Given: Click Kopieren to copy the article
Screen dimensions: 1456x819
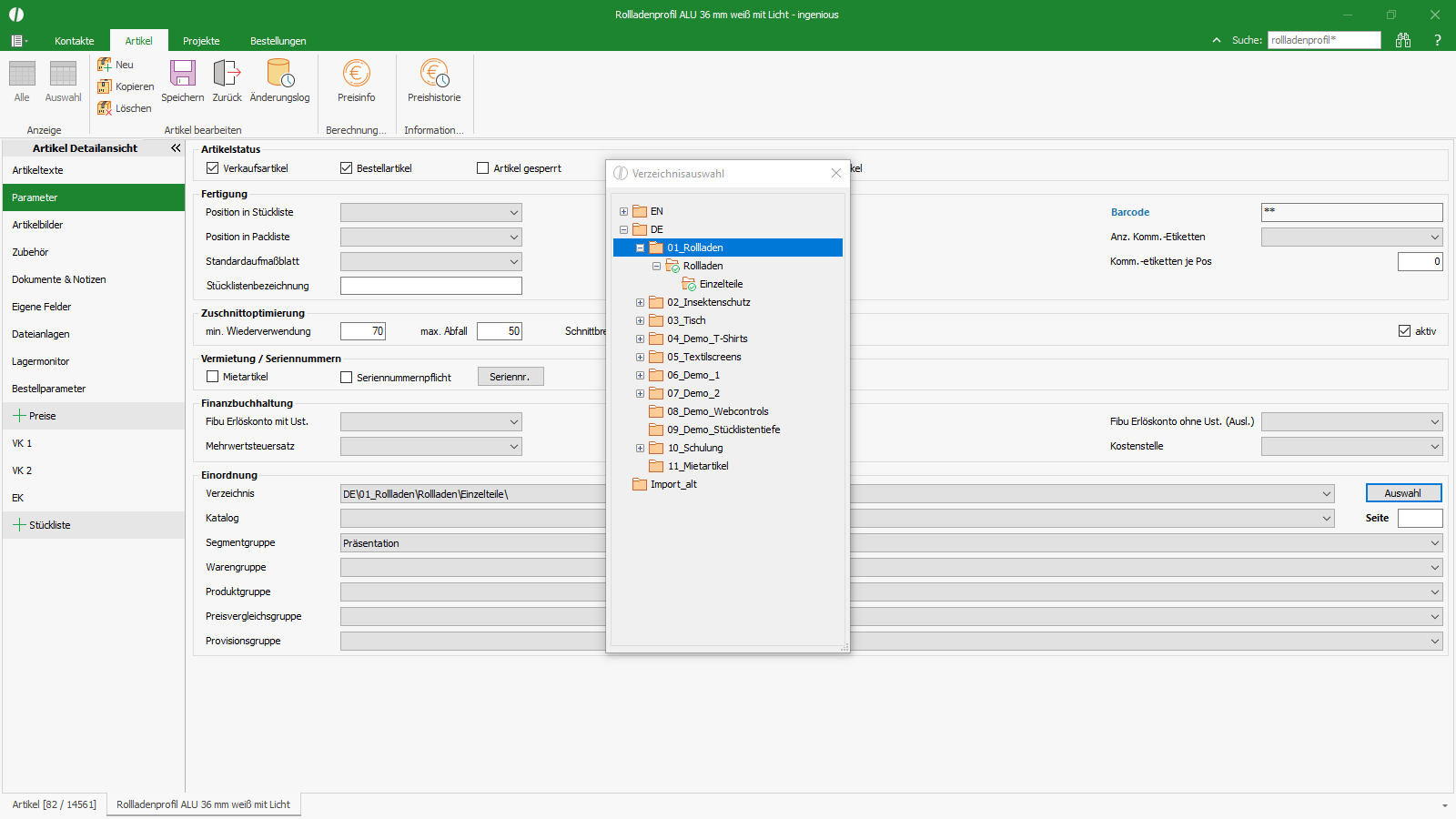Looking at the screenshot, I should 126,86.
